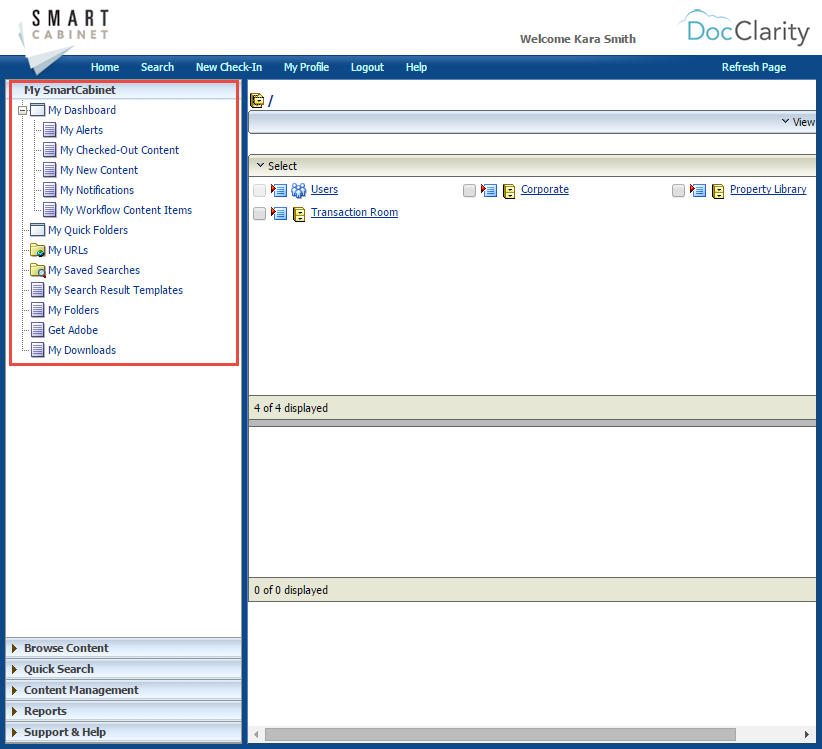The image size is (822, 749).
Task: Click the blue navigate arrow beside Users
Action: coord(278,189)
